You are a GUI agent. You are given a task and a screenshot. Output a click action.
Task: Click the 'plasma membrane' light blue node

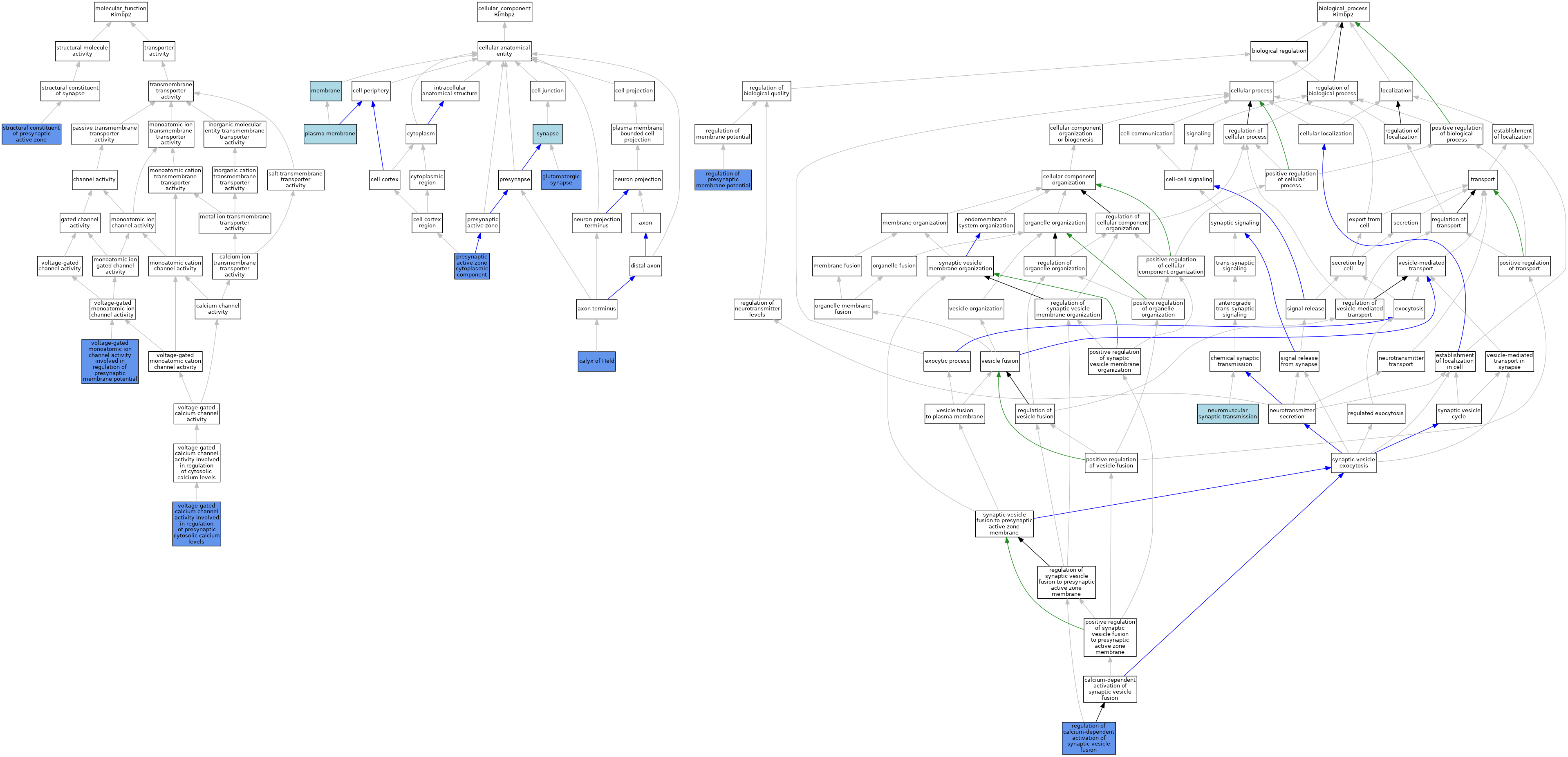click(x=330, y=134)
